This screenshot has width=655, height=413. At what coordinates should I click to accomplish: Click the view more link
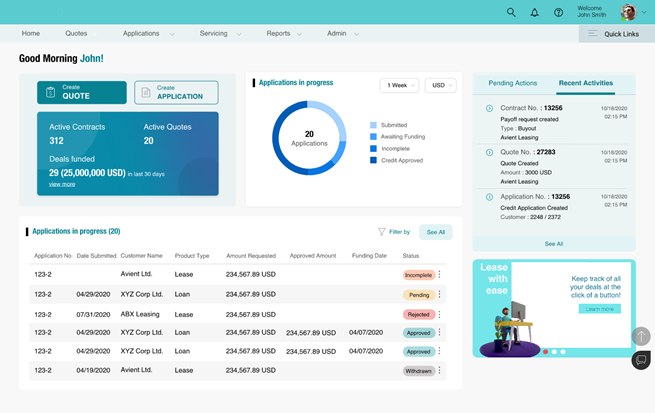tap(62, 184)
